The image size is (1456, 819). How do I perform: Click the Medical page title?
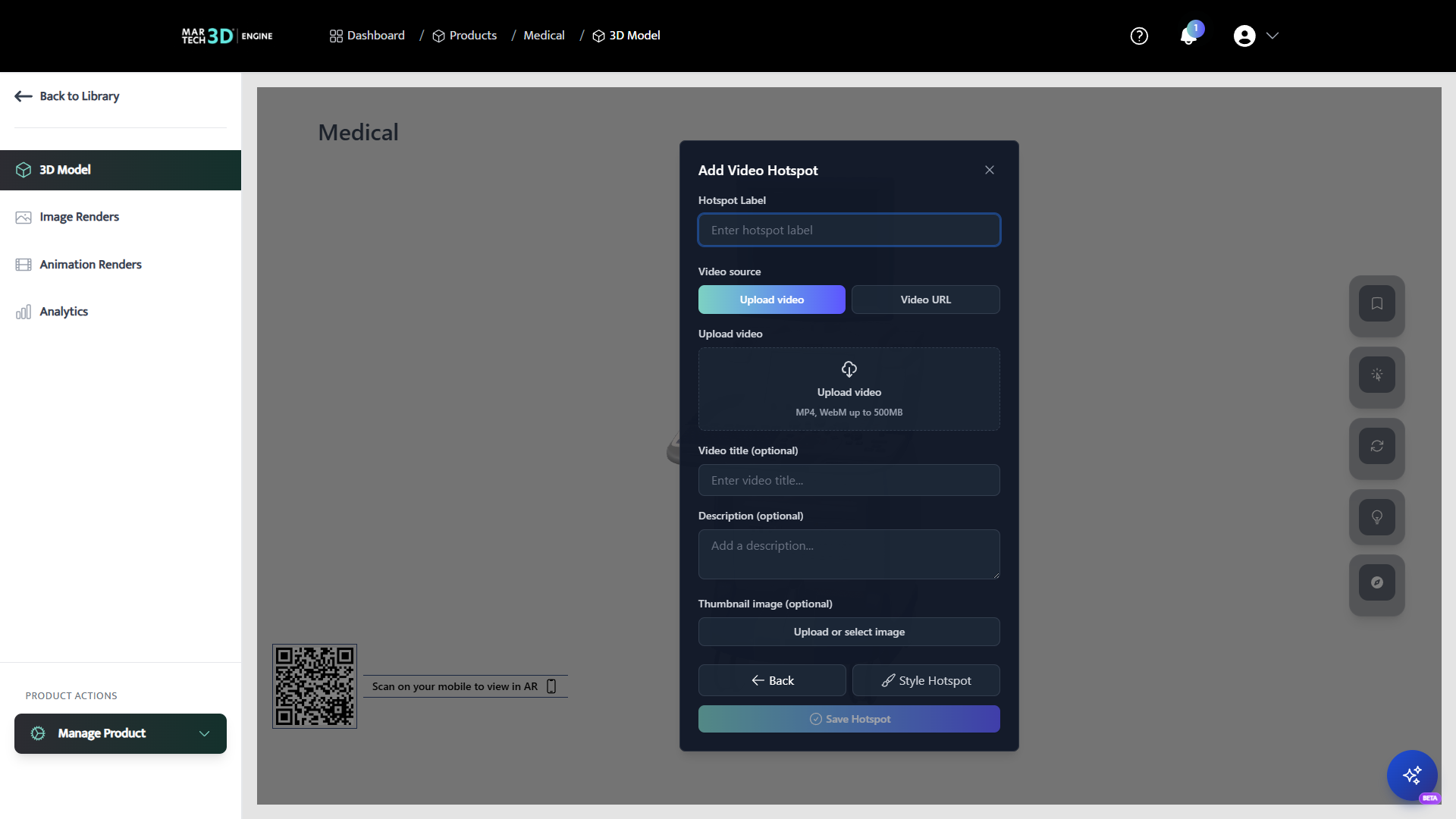point(358,133)
